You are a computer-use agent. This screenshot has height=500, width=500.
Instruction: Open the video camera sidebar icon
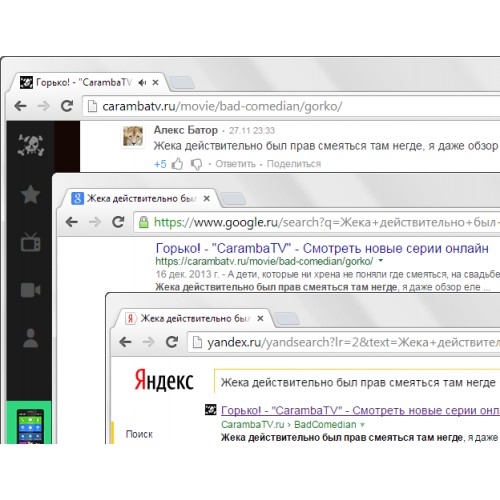pos(30,290)
